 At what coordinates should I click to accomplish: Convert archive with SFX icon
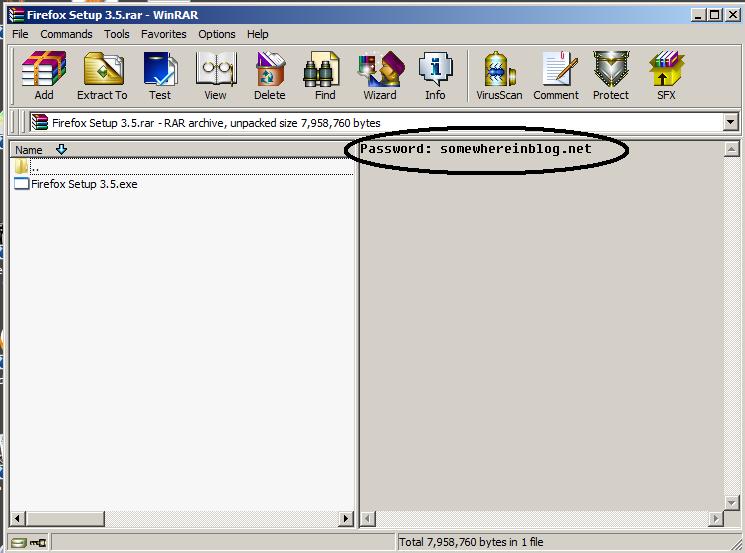666,75
